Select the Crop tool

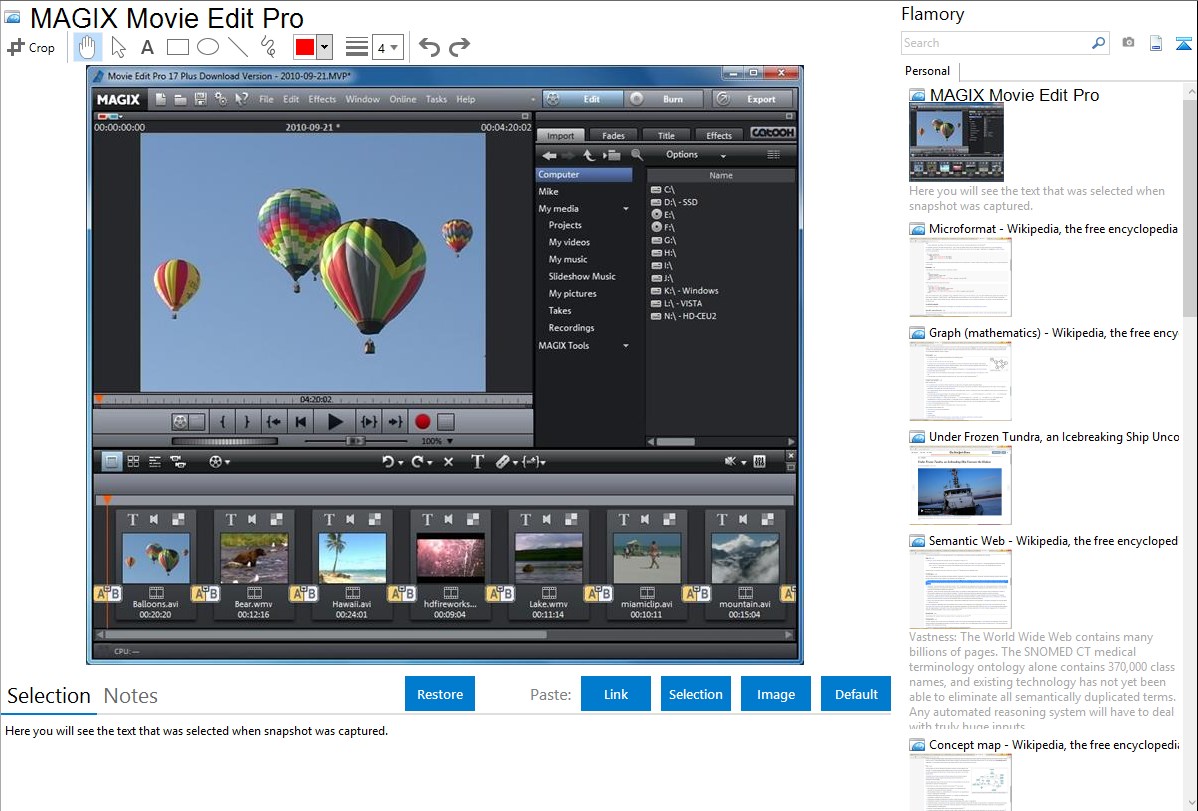pos(31,47)
